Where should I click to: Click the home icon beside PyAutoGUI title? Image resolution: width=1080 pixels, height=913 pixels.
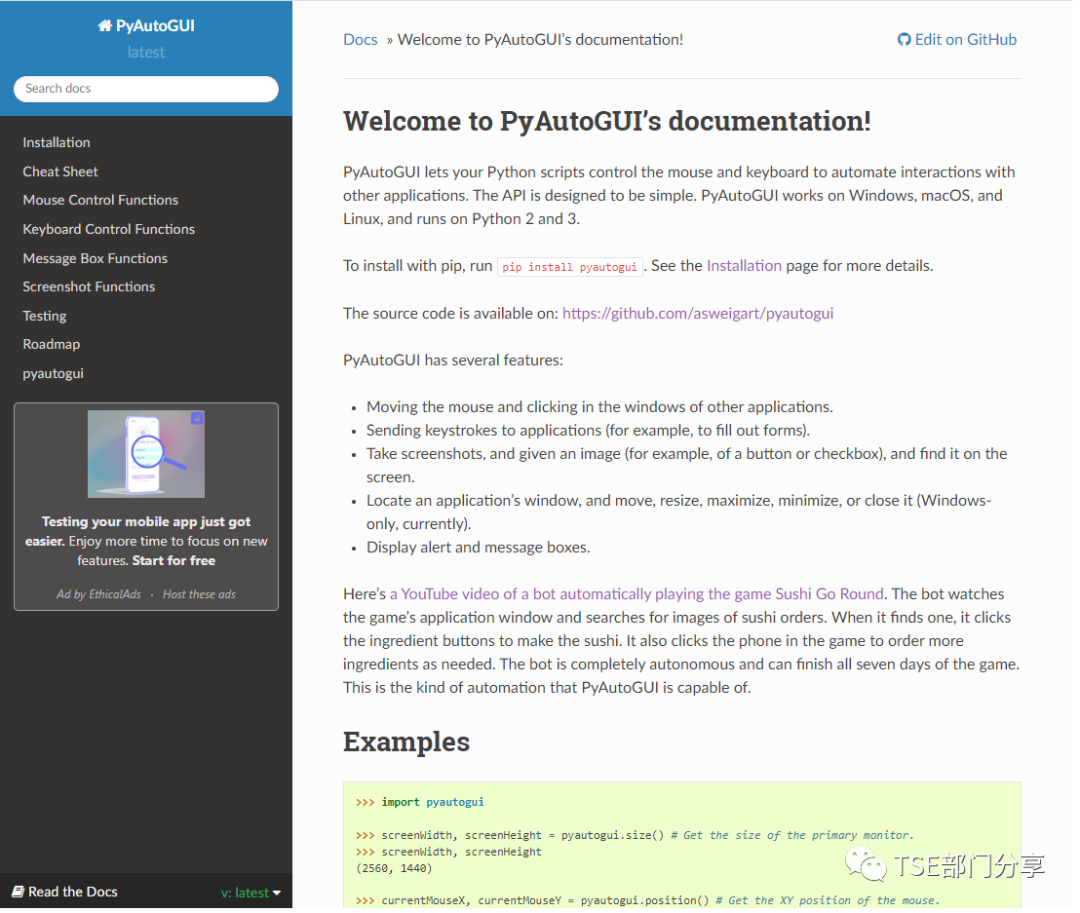pyautogui.click(x=105, y=26)
